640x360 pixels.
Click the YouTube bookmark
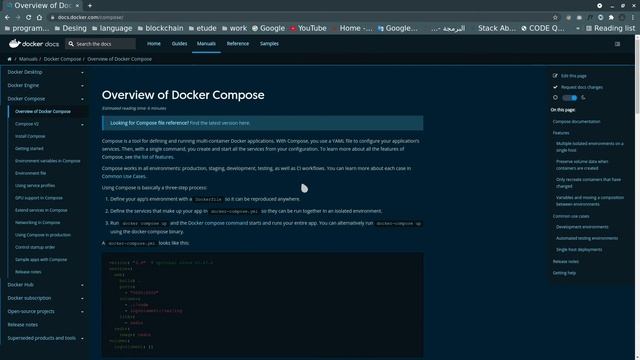[x=308, y=28]
